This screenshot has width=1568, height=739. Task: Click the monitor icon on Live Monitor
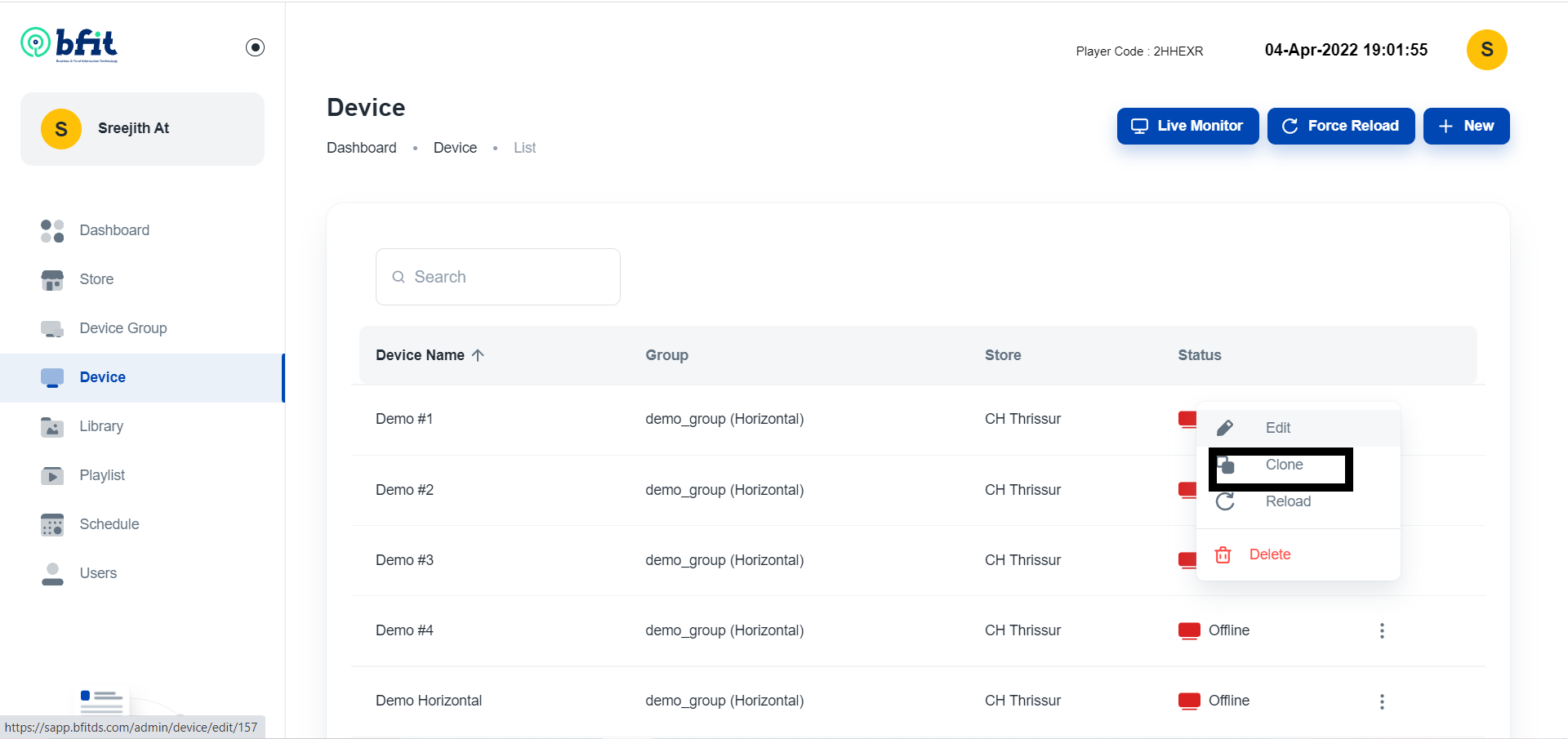tap(1139, 127)
